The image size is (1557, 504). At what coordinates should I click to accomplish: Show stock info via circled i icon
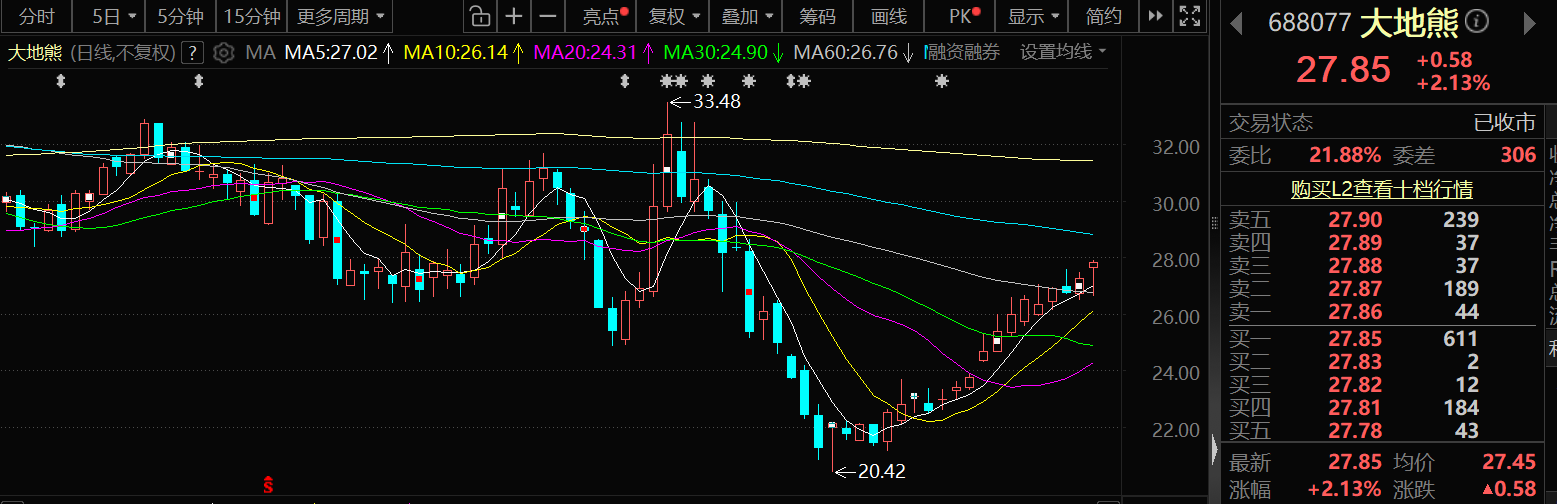coord(1476,22)
